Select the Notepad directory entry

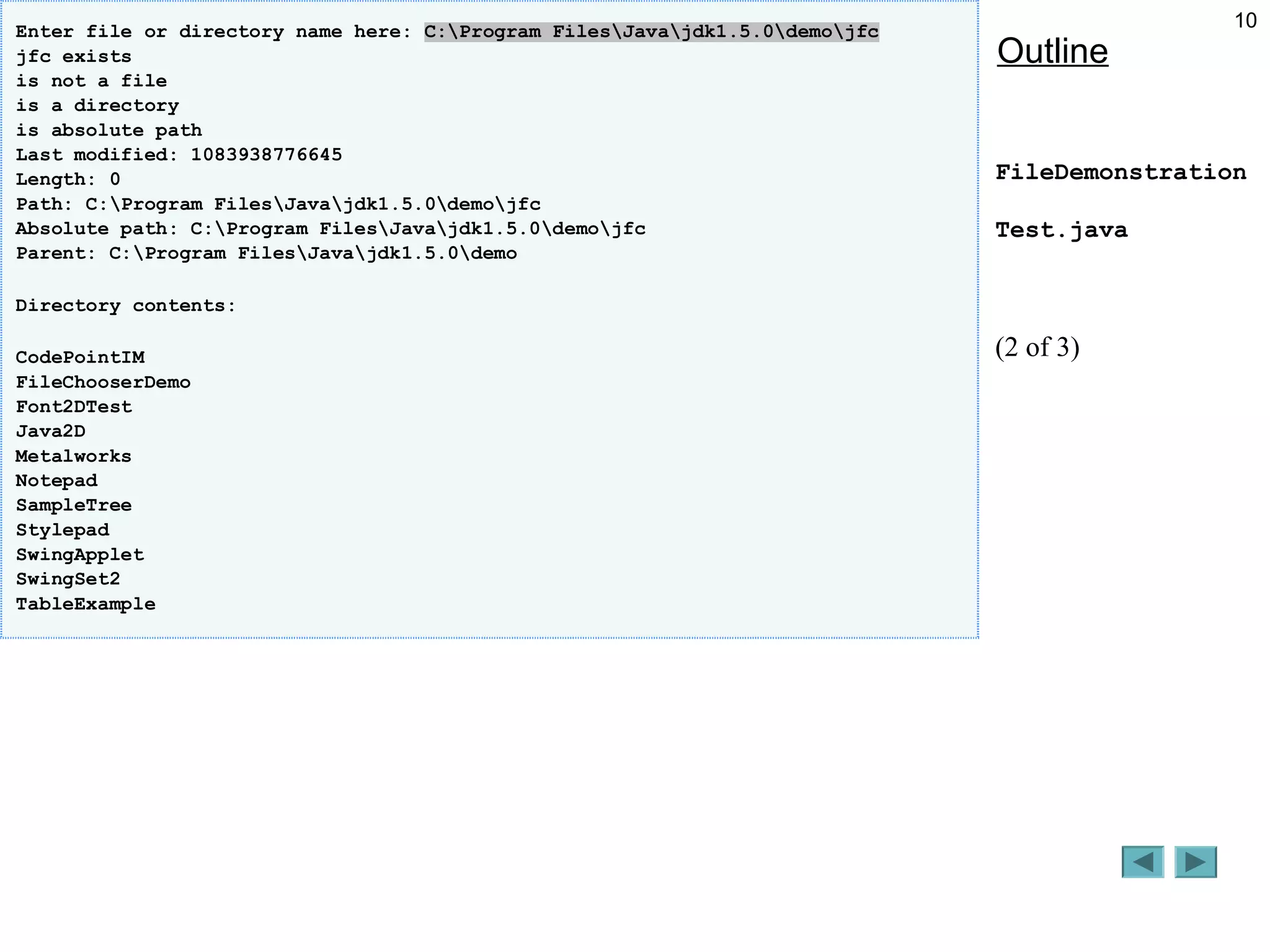(56, 481)
